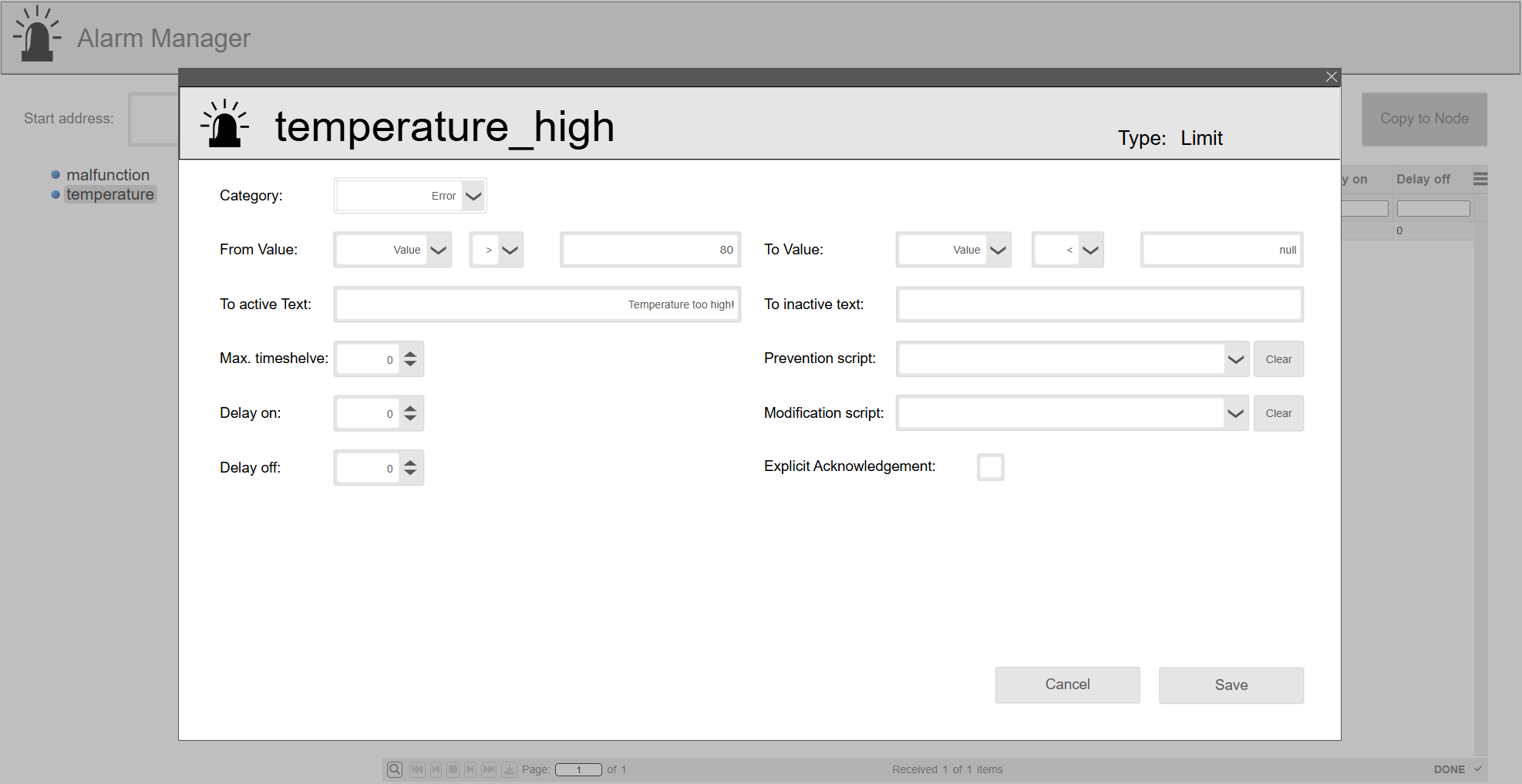Image resolution: width=1522 pixels, height=784 pixels.
Task: Go to last page in pager
Action: (489, 769)
